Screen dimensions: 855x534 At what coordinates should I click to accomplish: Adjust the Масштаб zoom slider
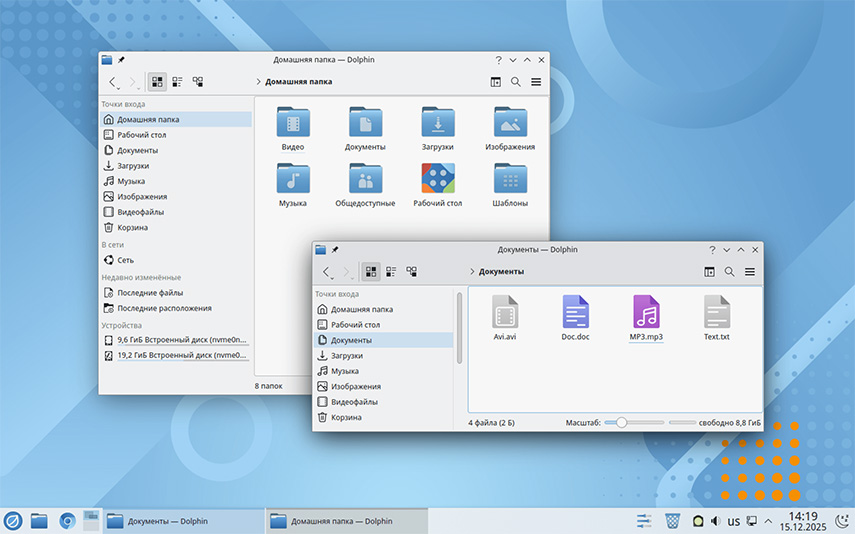click(x=622, y=423)
